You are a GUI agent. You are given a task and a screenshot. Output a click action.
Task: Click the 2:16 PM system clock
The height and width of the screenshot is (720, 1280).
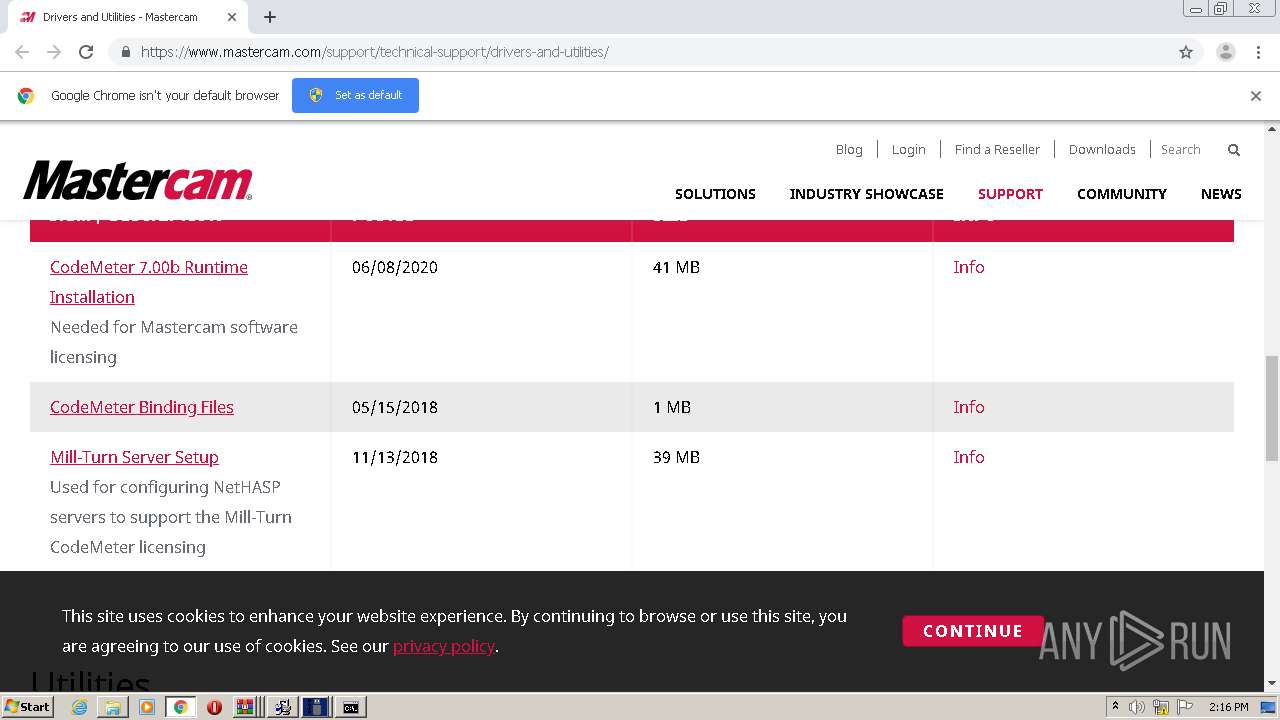(x=1228, y=707)
